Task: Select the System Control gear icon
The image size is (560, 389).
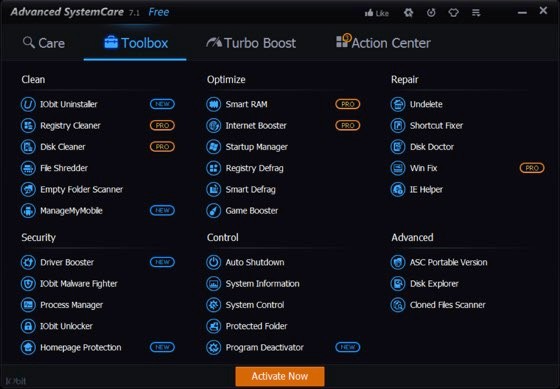Action: (x=214, y=305)
